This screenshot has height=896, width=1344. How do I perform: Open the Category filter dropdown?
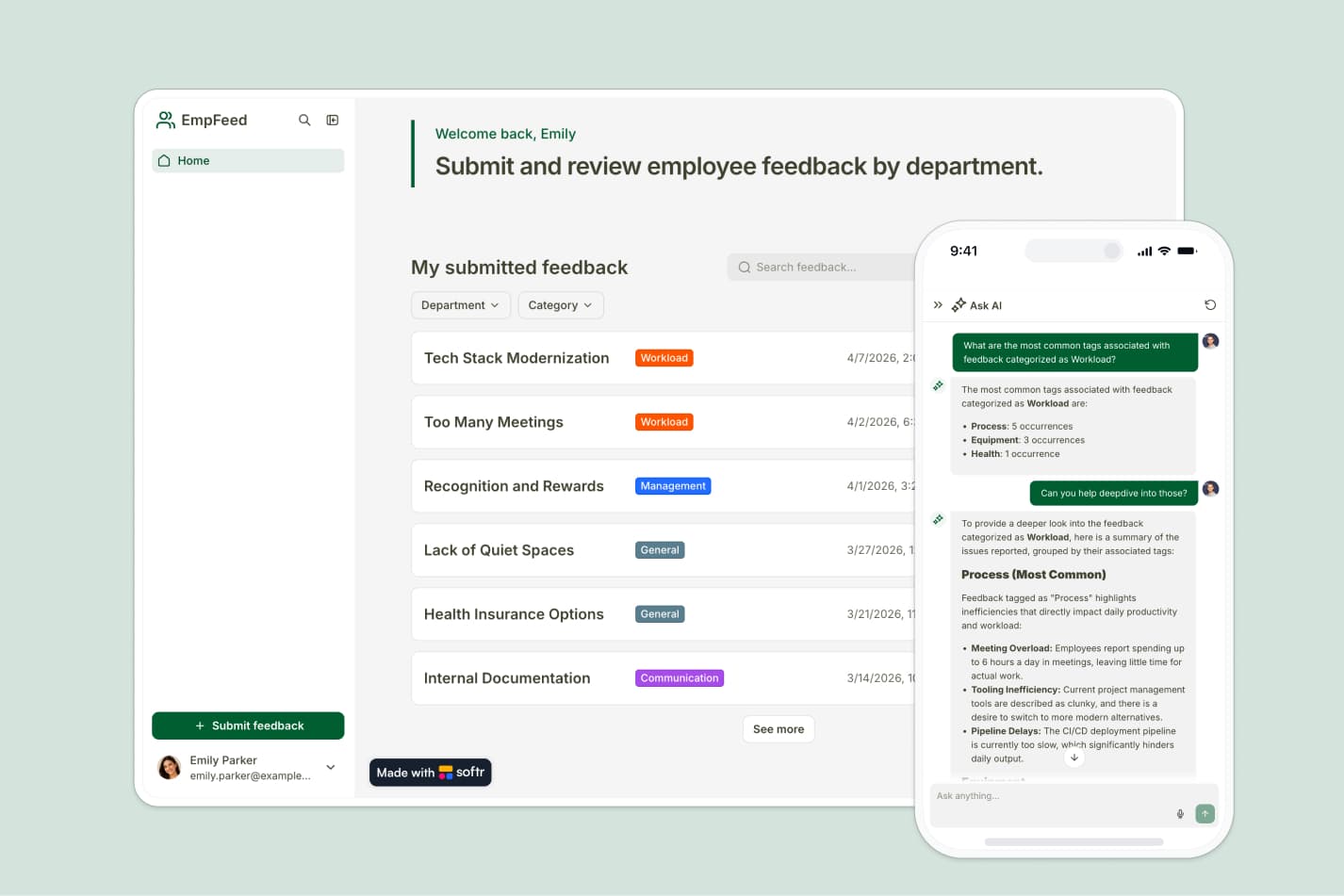tap(561, 305)
